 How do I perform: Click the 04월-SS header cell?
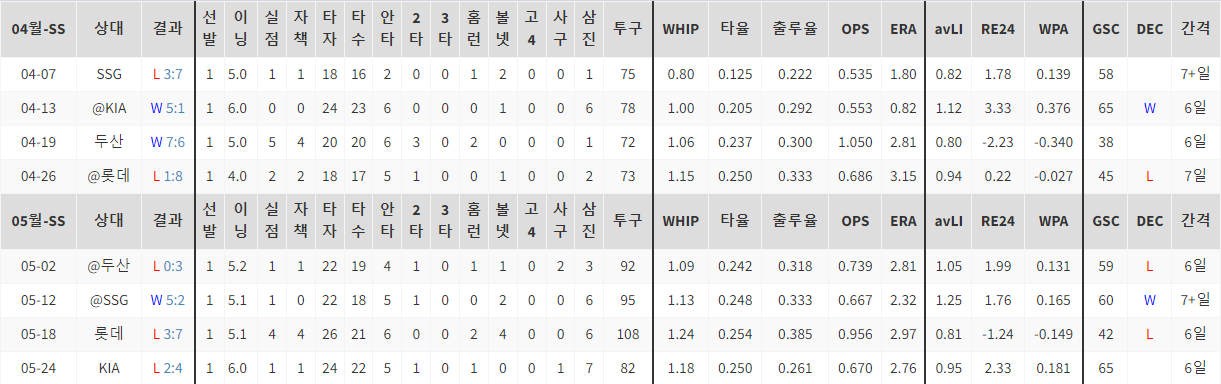coord(38,28)
